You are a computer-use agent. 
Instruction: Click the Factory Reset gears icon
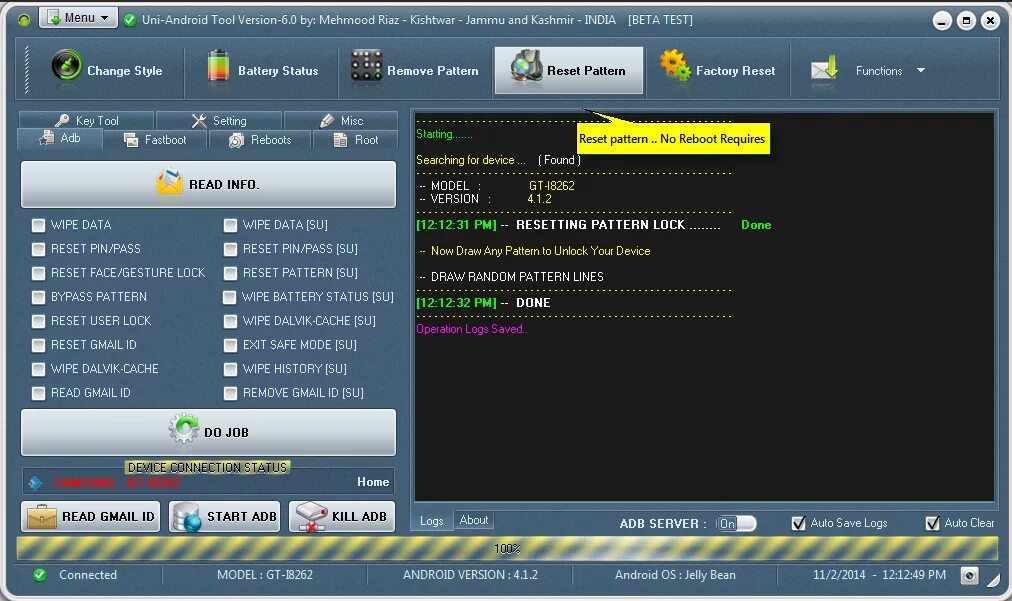675,65
